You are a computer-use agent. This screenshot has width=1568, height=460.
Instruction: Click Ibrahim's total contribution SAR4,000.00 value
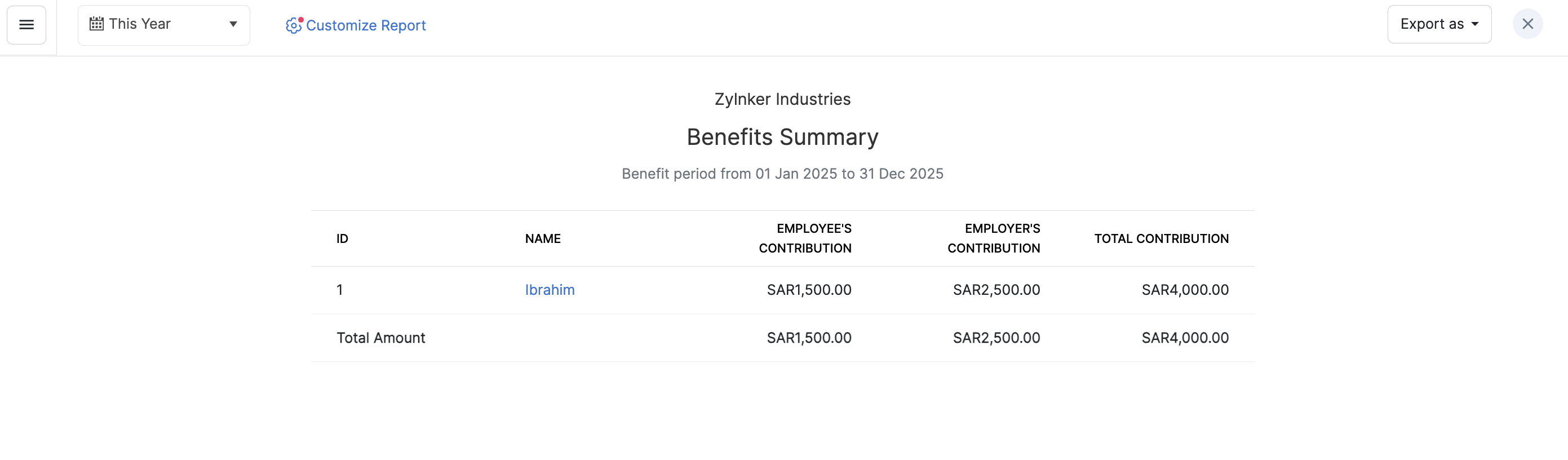click(1185, 290)
